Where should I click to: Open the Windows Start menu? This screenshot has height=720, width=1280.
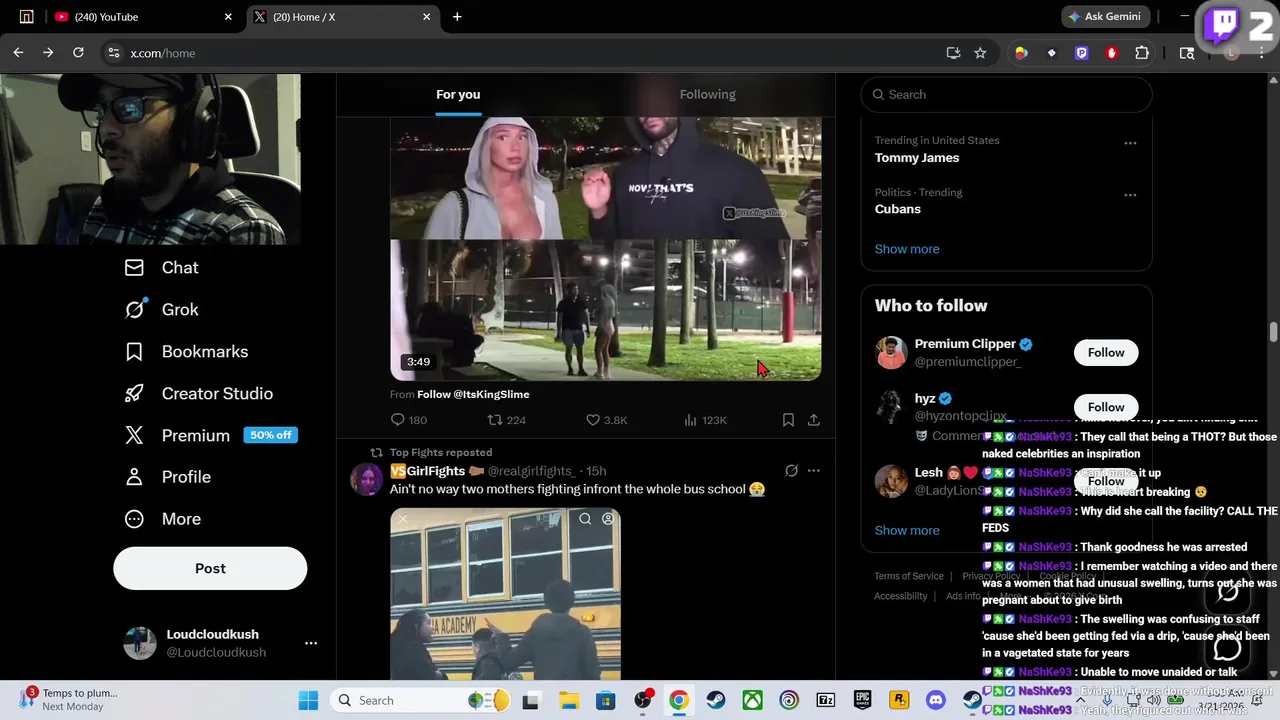click(308, 700)
